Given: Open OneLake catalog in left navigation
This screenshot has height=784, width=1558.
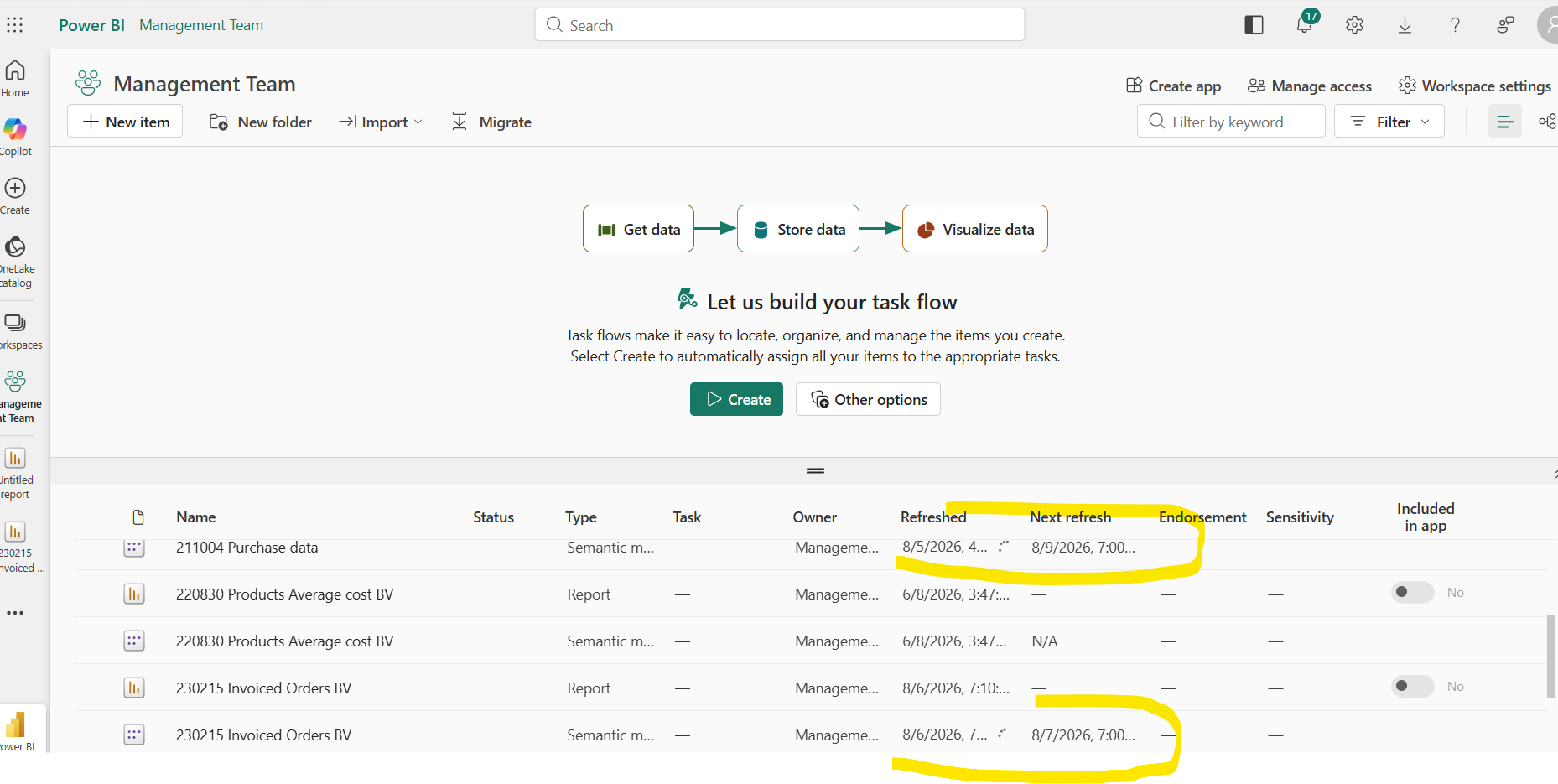Looking at the screenshot, I should [x=16, y=262].
